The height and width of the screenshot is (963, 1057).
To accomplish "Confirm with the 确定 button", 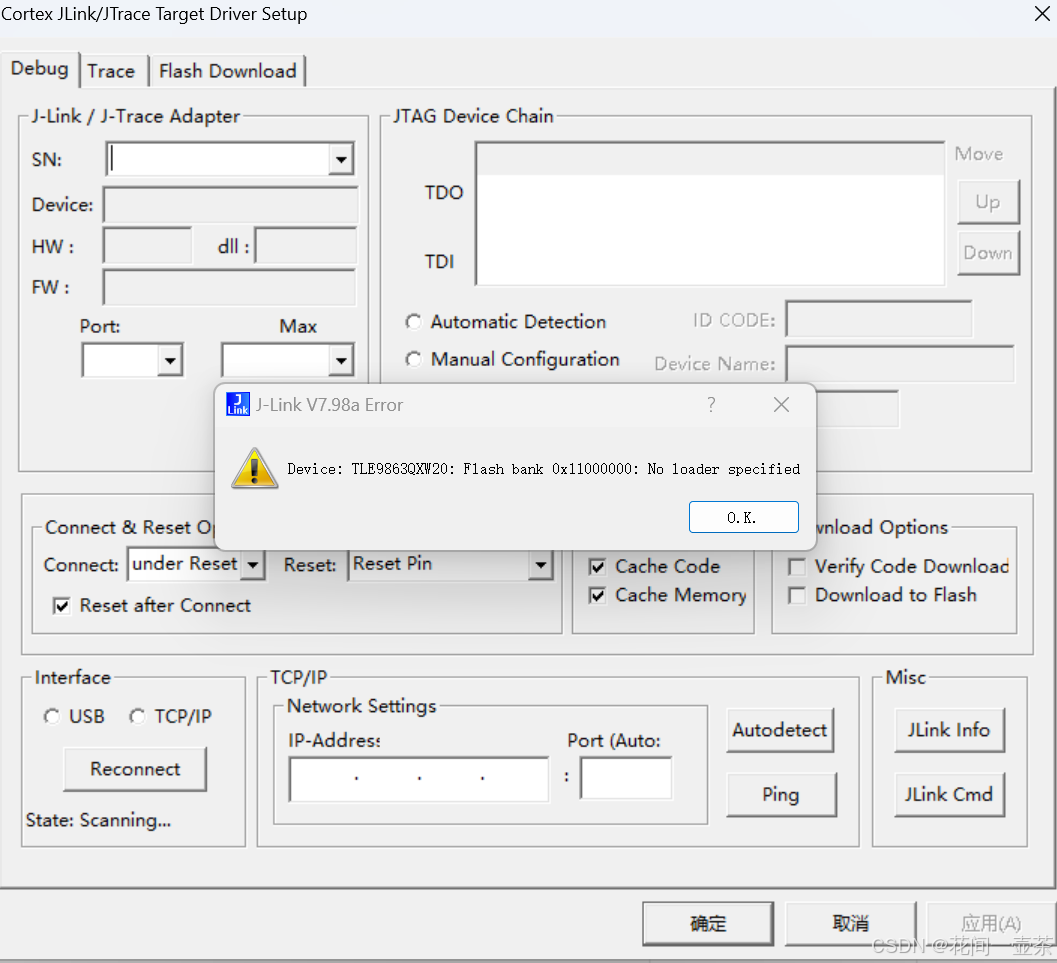I will click(708, 923).
